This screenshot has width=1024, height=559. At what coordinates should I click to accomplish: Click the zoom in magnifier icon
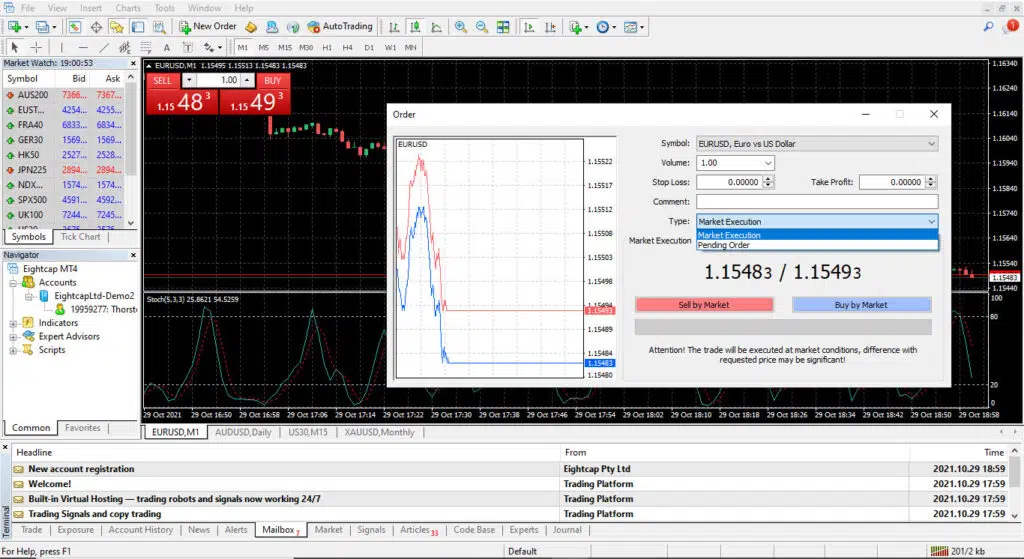click(461, 27)
